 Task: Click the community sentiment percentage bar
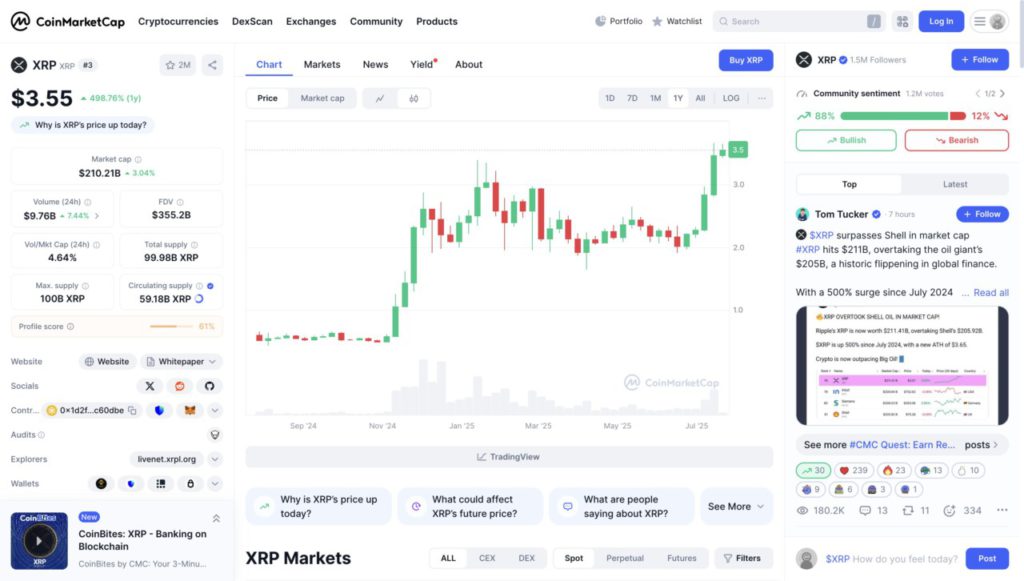pos(900,115)
